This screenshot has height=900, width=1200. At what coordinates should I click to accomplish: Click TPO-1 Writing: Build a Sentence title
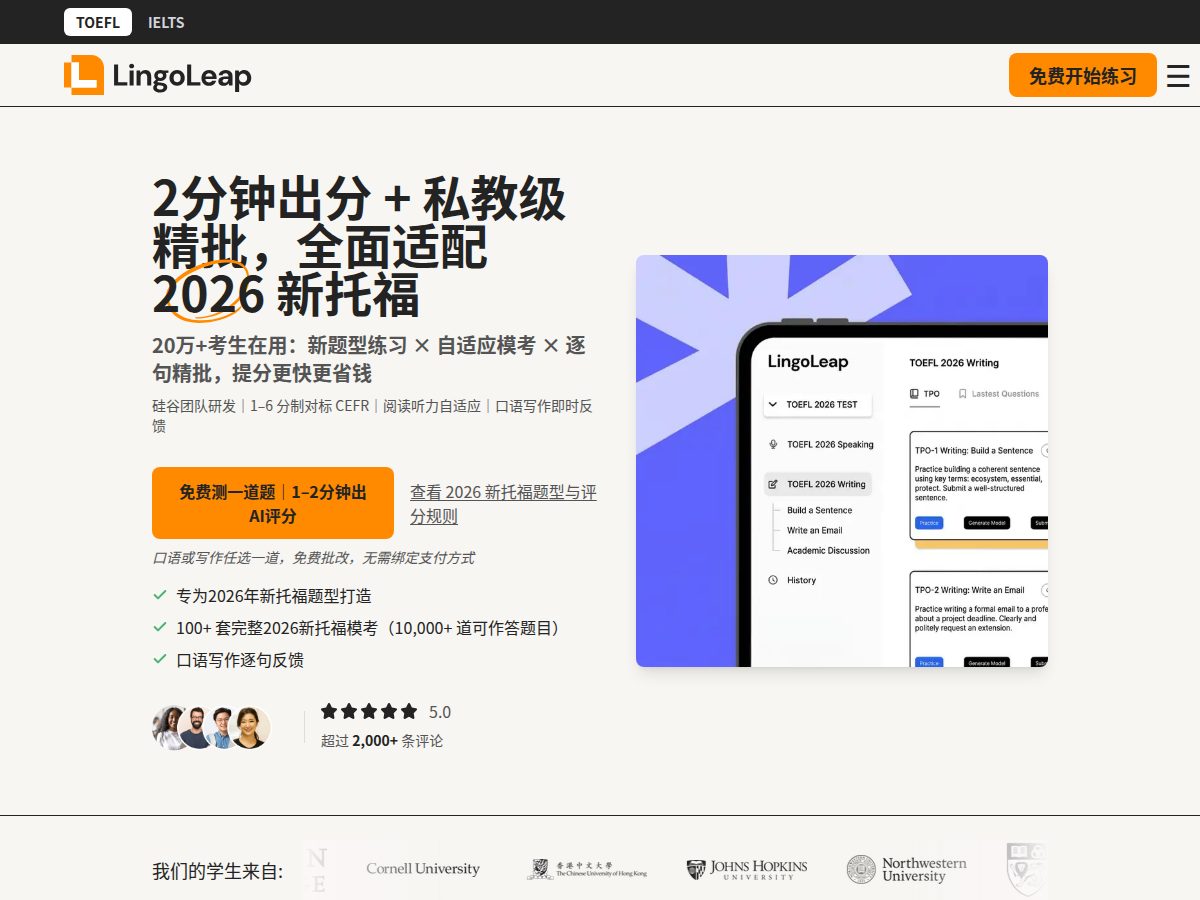coord(974,450)
